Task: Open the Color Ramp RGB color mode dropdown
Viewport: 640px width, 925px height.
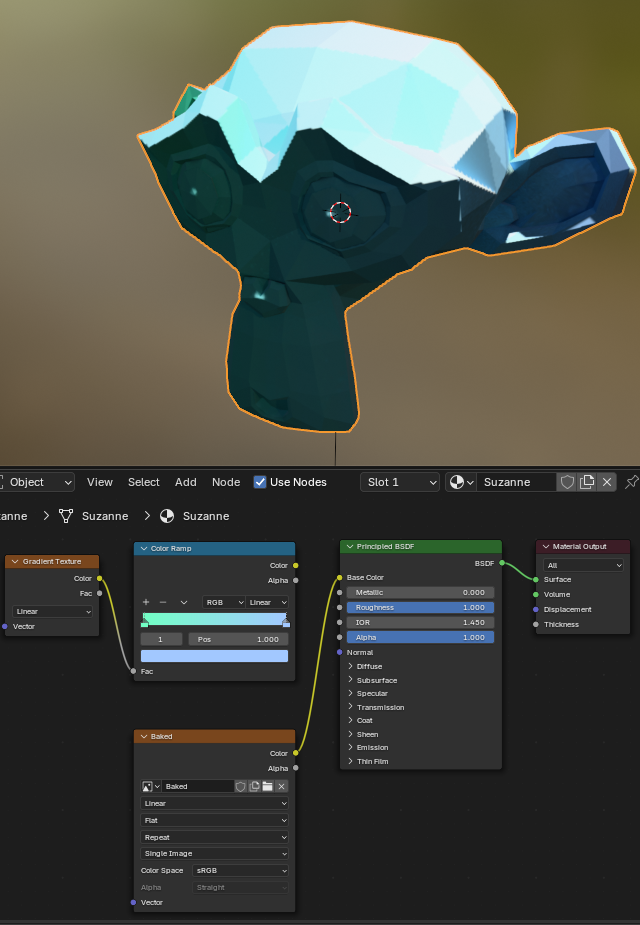Action: point(224,602)
